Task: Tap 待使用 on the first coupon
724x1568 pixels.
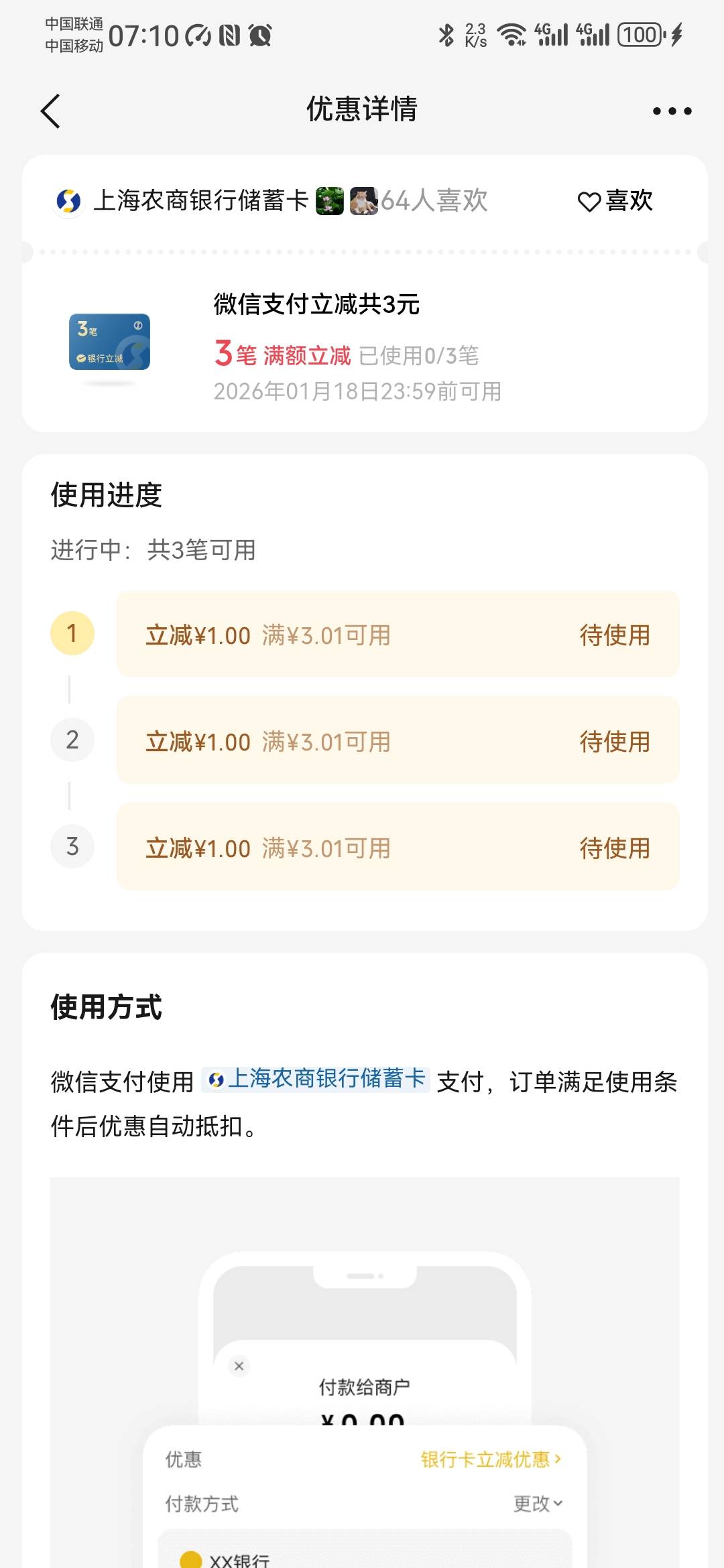Action: pos(615,635)
